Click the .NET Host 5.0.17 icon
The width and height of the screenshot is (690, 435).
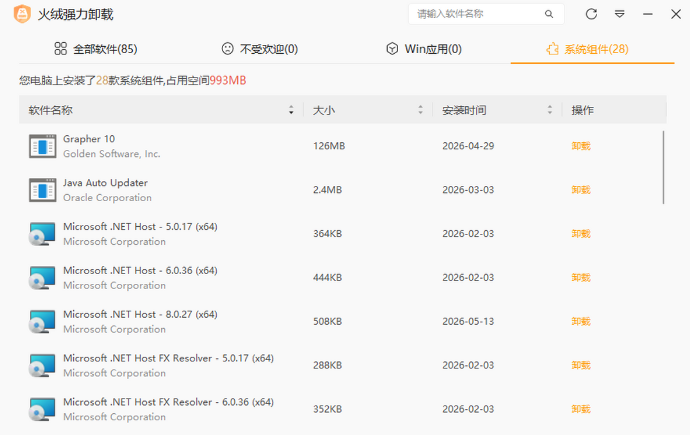tap(42, 234)
